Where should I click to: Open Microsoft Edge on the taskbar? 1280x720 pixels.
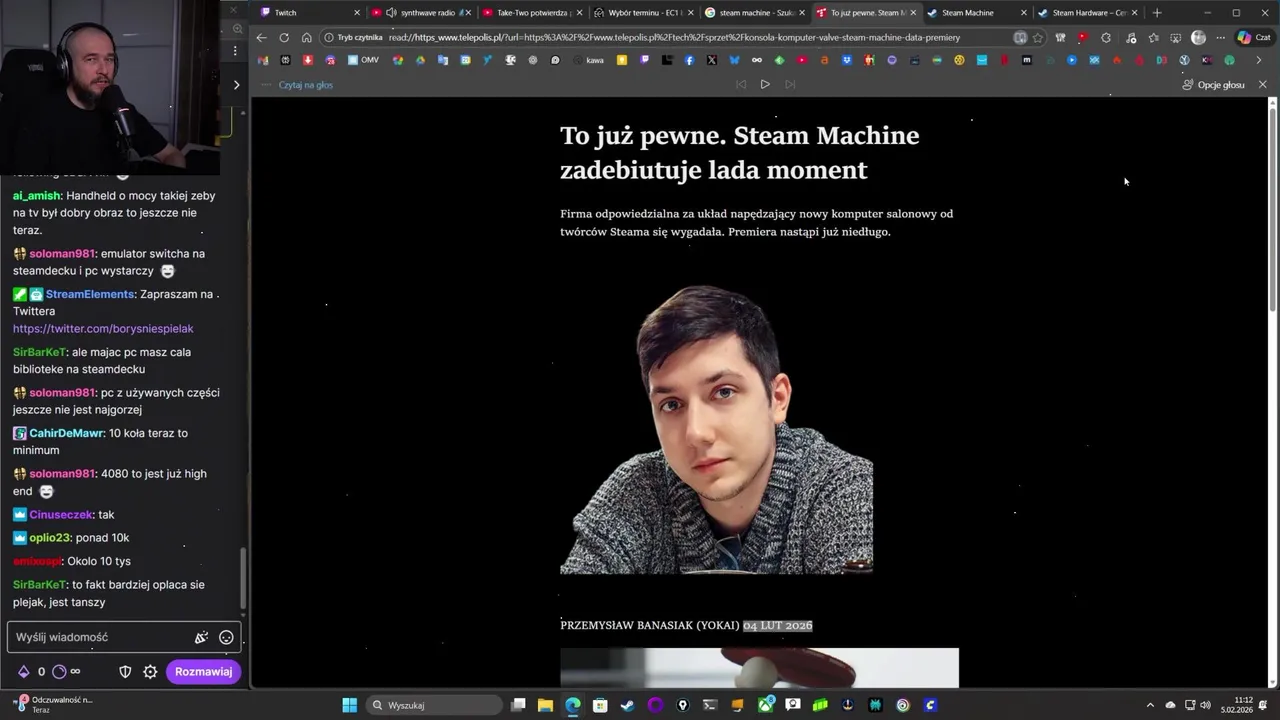point(572,705)
